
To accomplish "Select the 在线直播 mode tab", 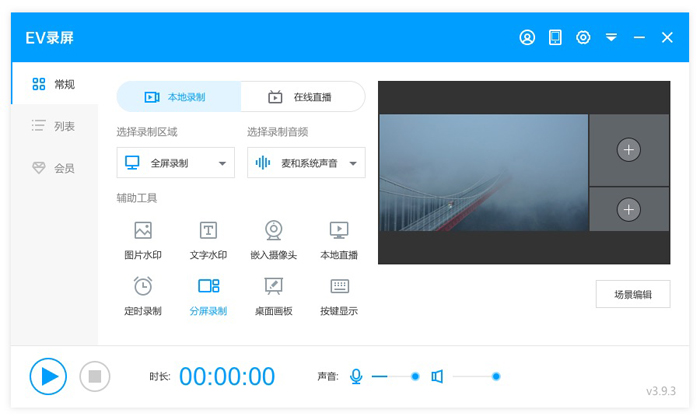I will tap(303, 97).
